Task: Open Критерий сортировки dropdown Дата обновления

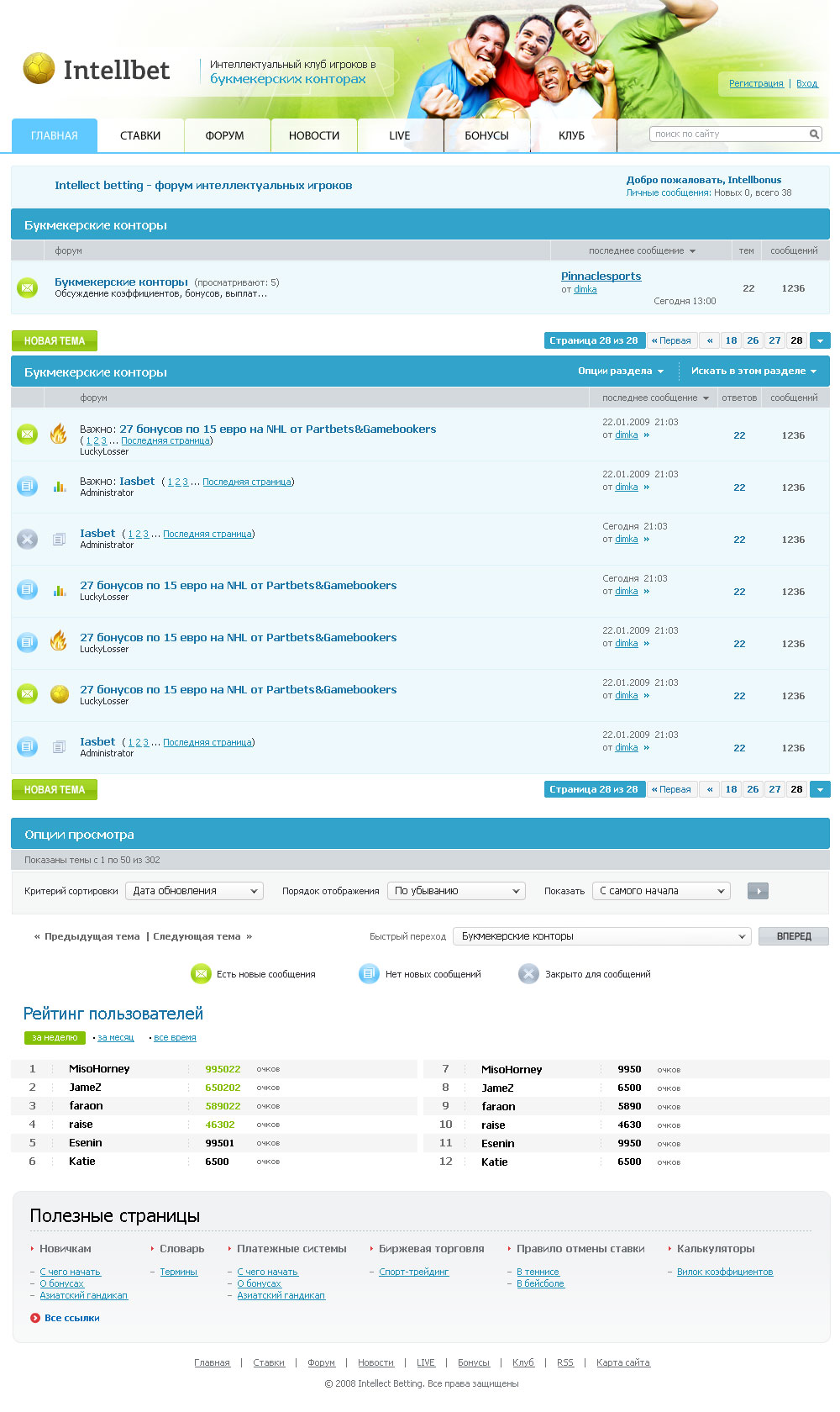Action: pos(194,891)
